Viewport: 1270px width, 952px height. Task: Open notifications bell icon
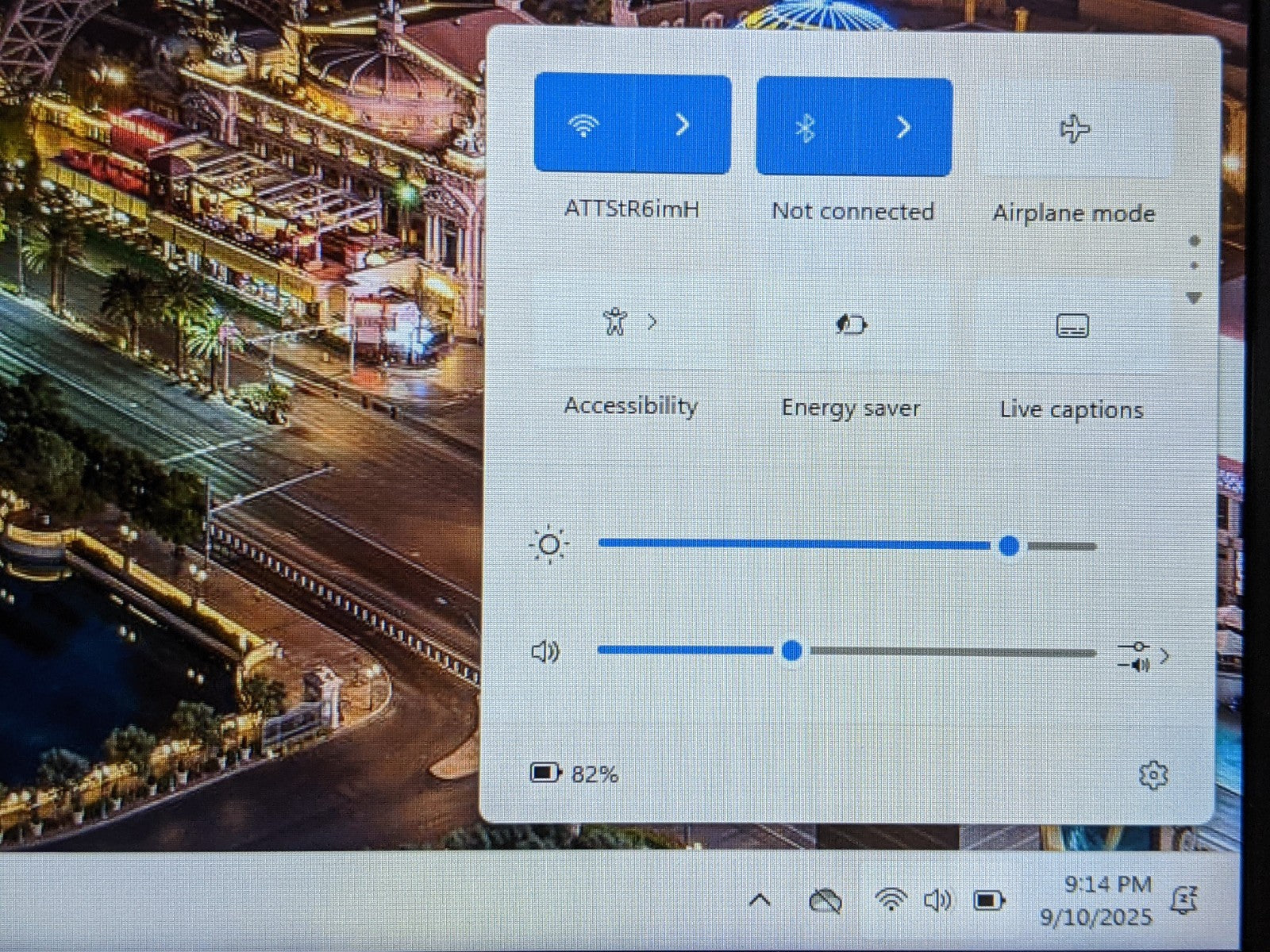click(x=1183, y=900)
